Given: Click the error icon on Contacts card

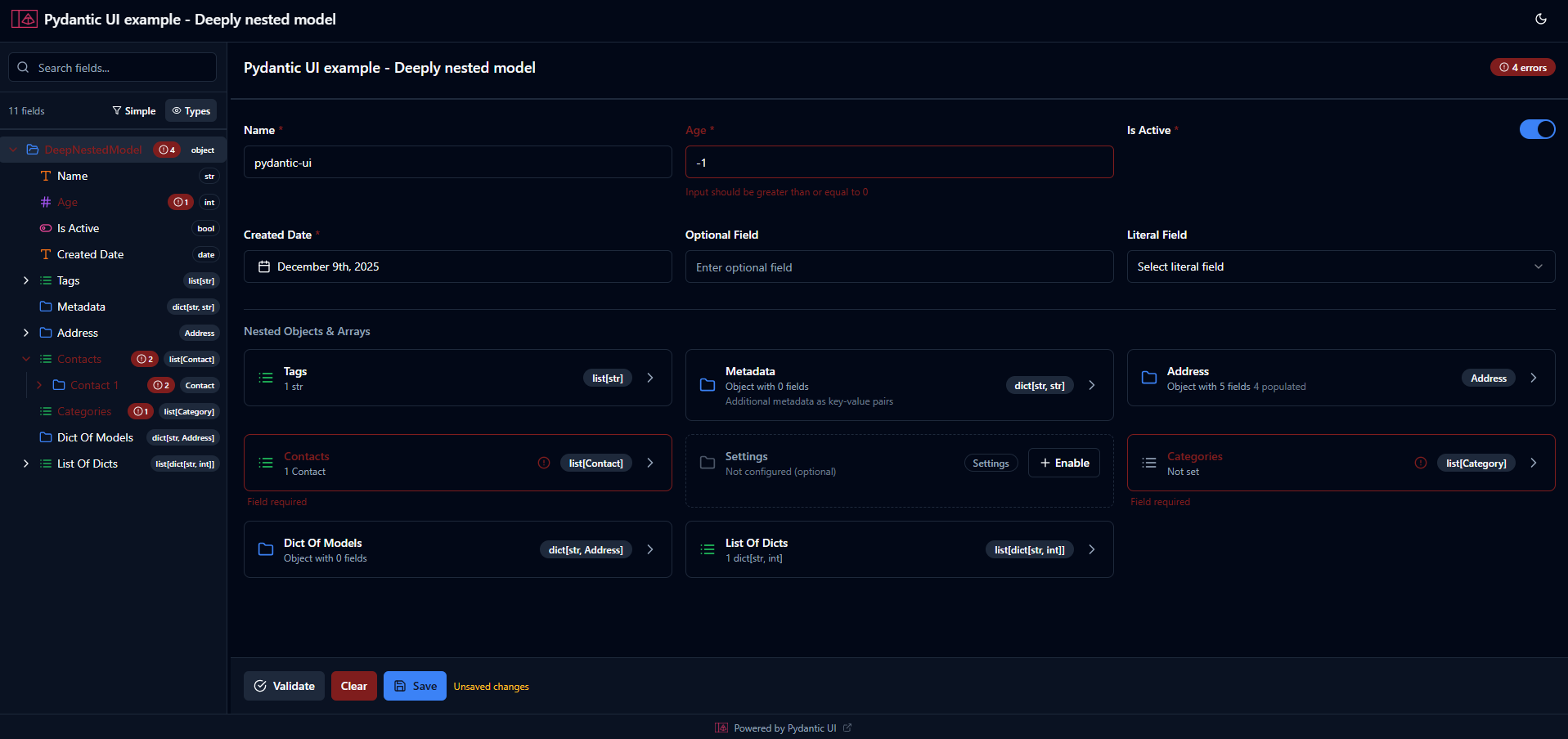Looking at the screenshot, I should 544,463.
